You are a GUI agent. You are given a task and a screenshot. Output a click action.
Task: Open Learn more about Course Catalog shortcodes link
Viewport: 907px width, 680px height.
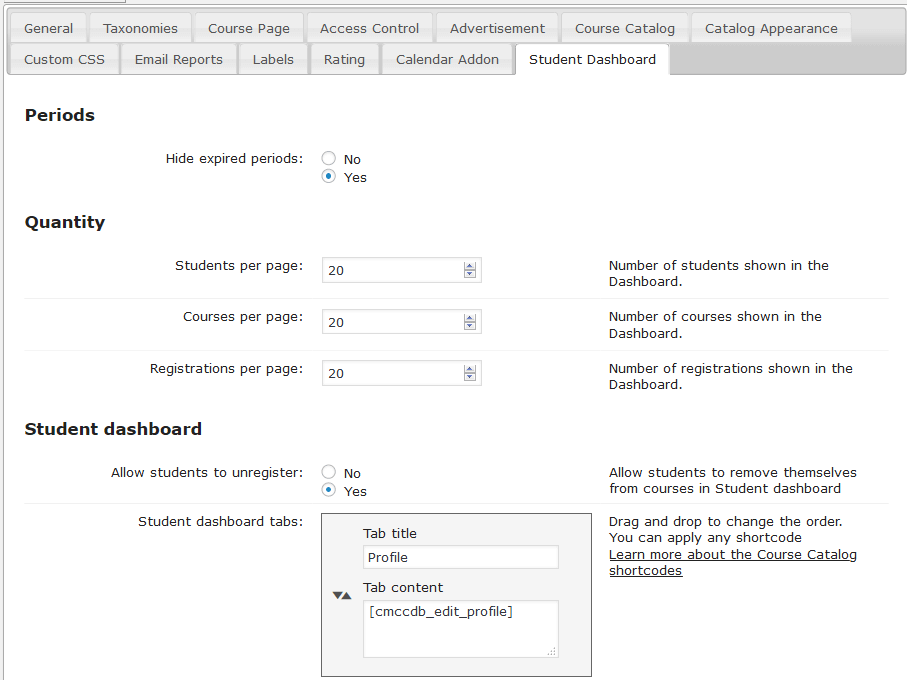click(x=732, y=562)
